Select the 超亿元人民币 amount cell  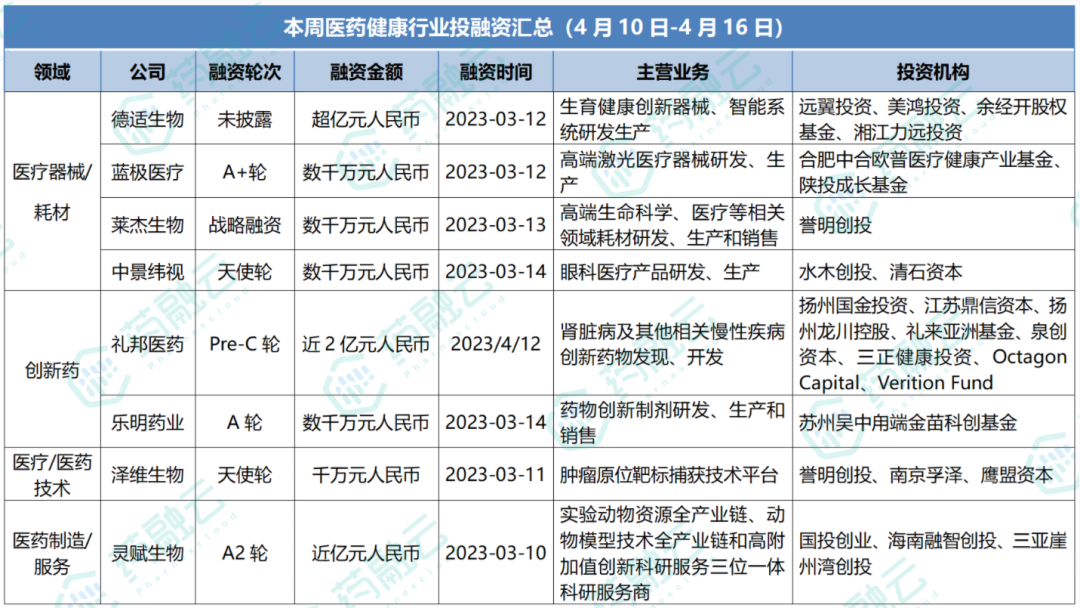coord(366,119)
